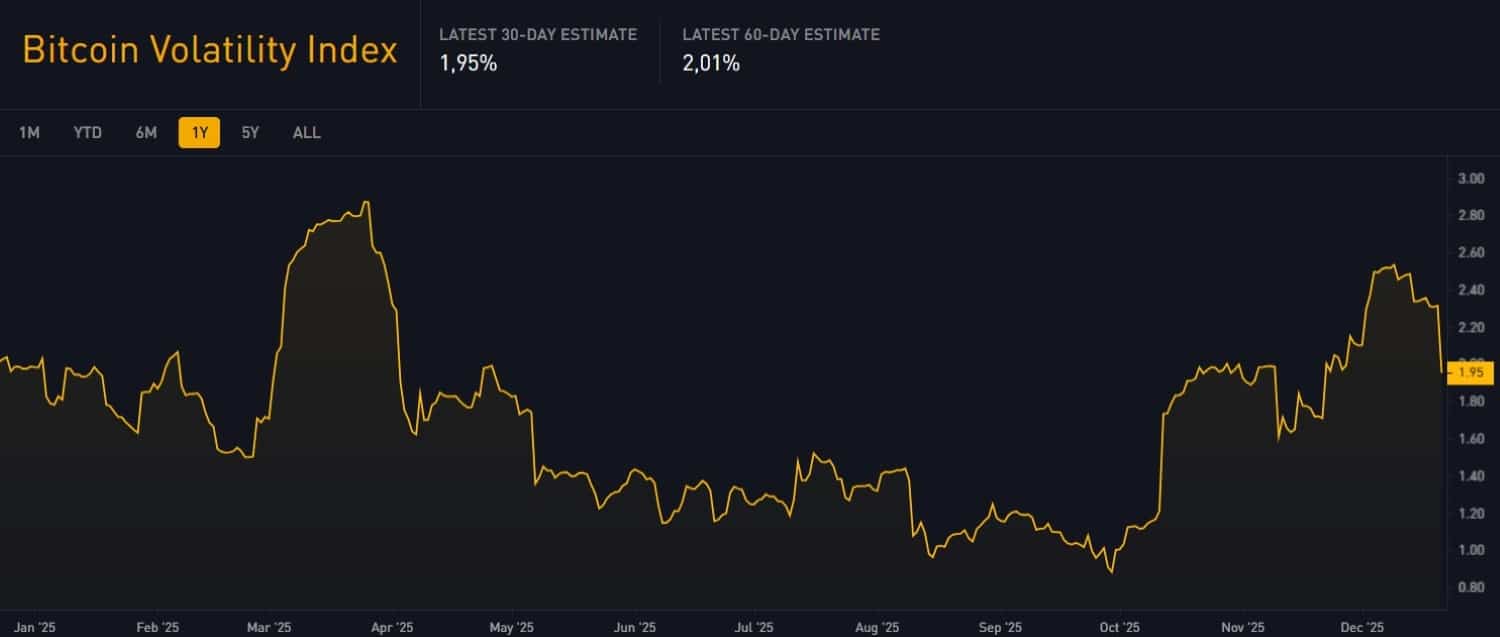This screenshot has width=1500, height=637.
Task: Select the ALL timeframe tab
Action: coord(306,132)
